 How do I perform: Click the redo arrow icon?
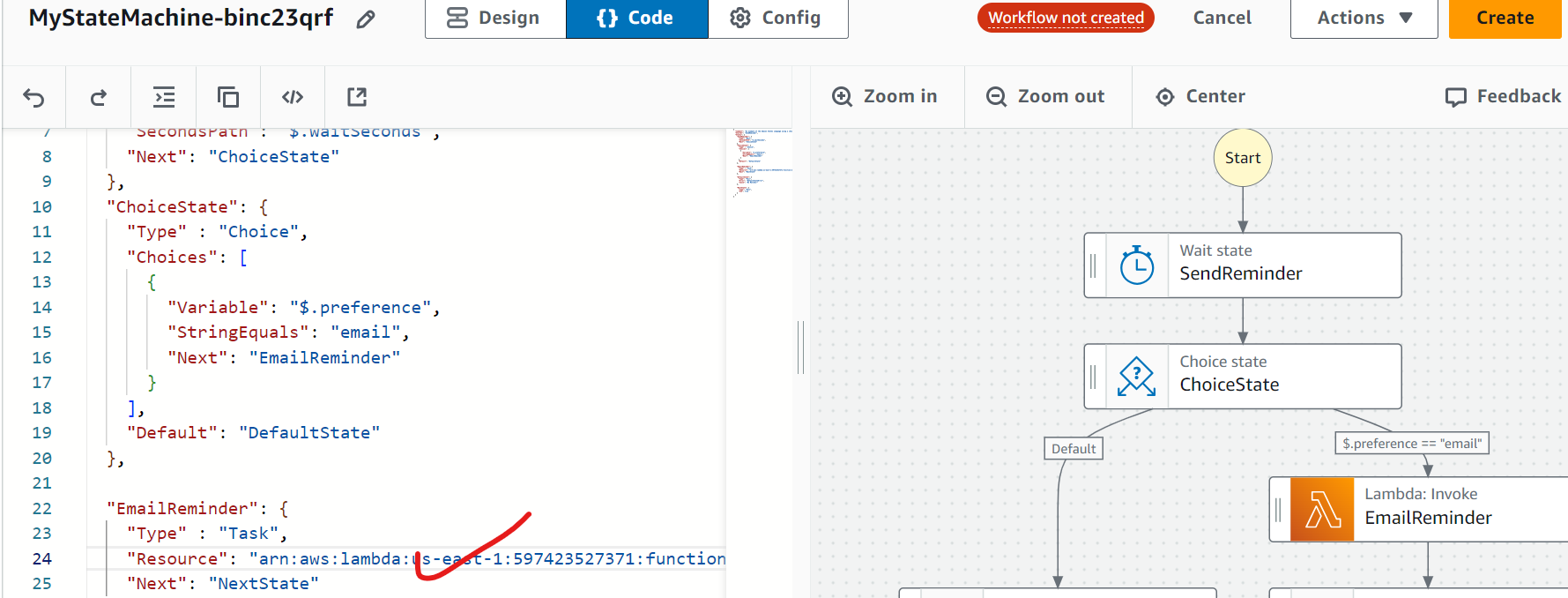[x=99, y=97]
